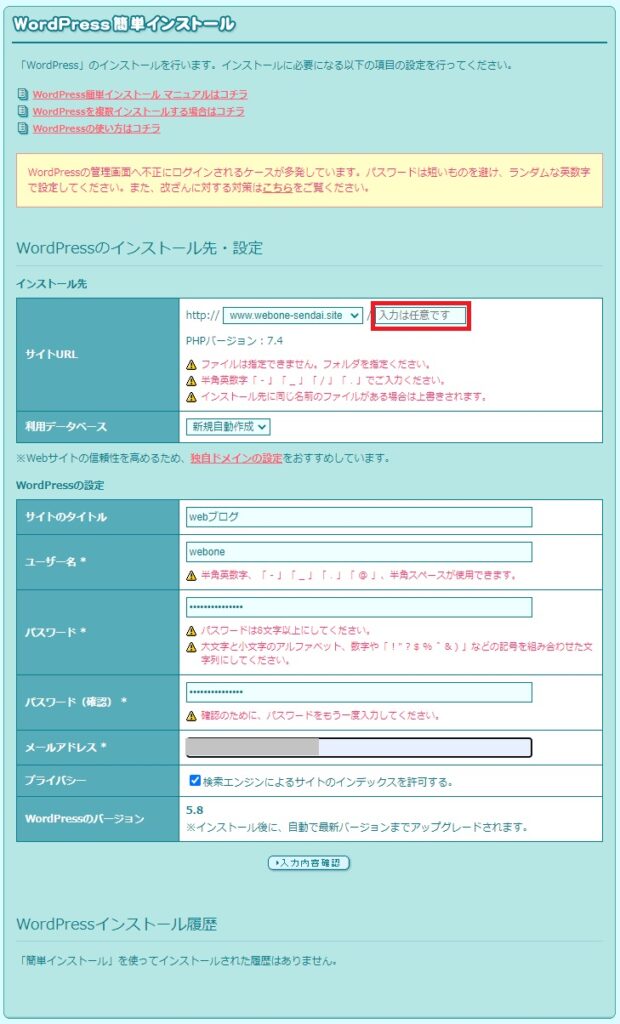Click the document icon beside the multiple install link
Screen dimensions: 620x1024
point(23,112)
